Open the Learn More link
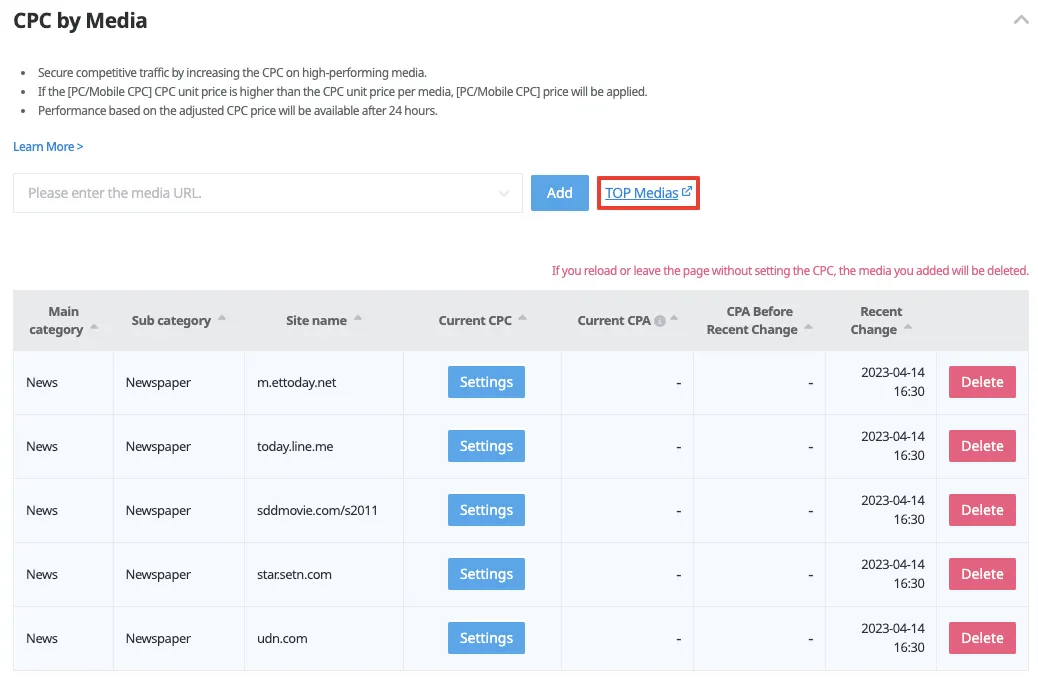 click(x=48, y=147)
